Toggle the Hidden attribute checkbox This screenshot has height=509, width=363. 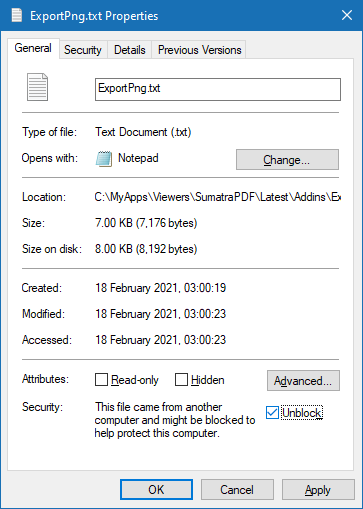[181, 379]
